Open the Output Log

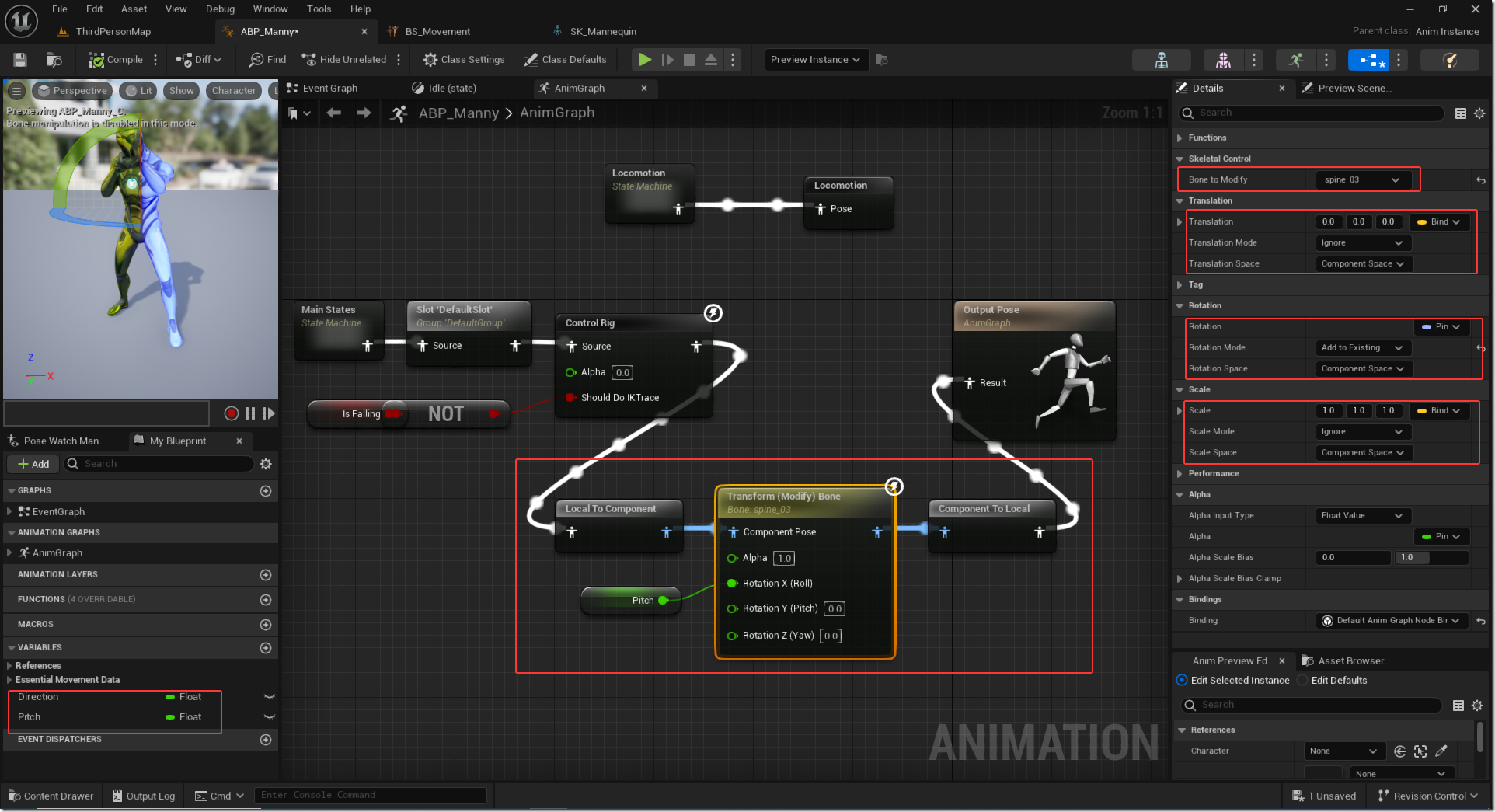click(144, 796)
